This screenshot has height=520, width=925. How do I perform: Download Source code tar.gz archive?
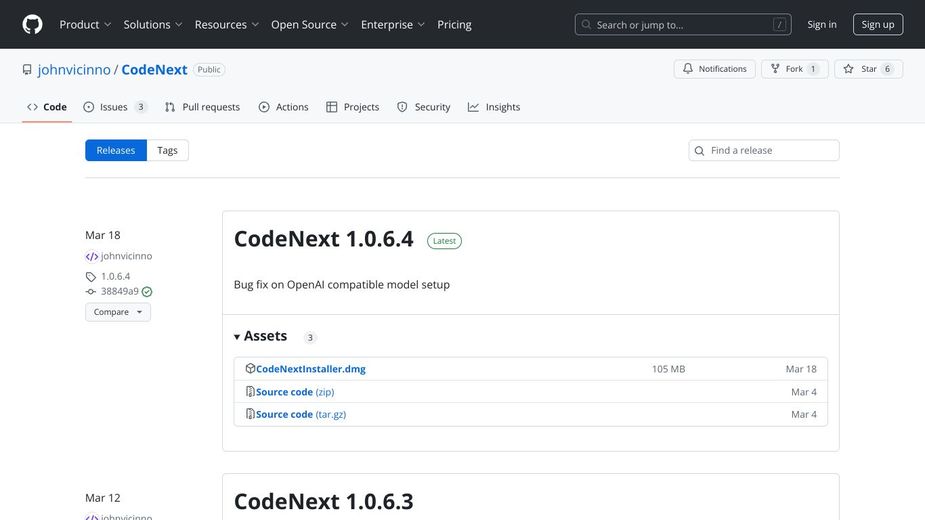(x=300, y=414)
